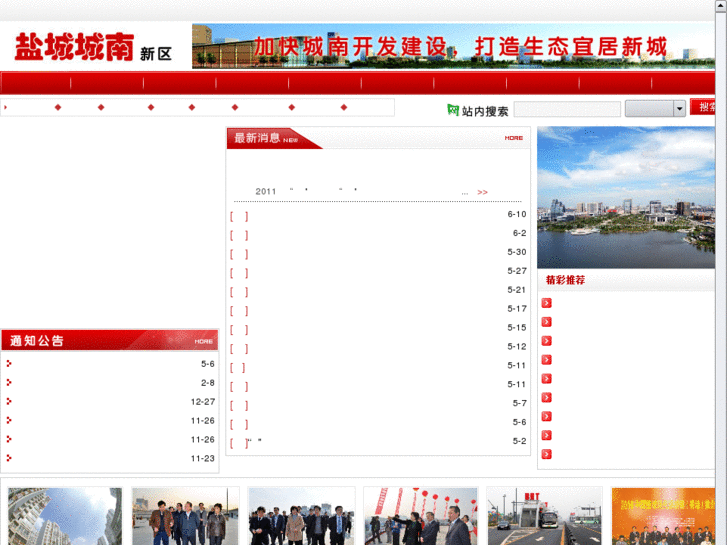This screenshot has height=545, width=727.
Task: Click the bracket category tag on the 5-2 news row
Action: 239,443
